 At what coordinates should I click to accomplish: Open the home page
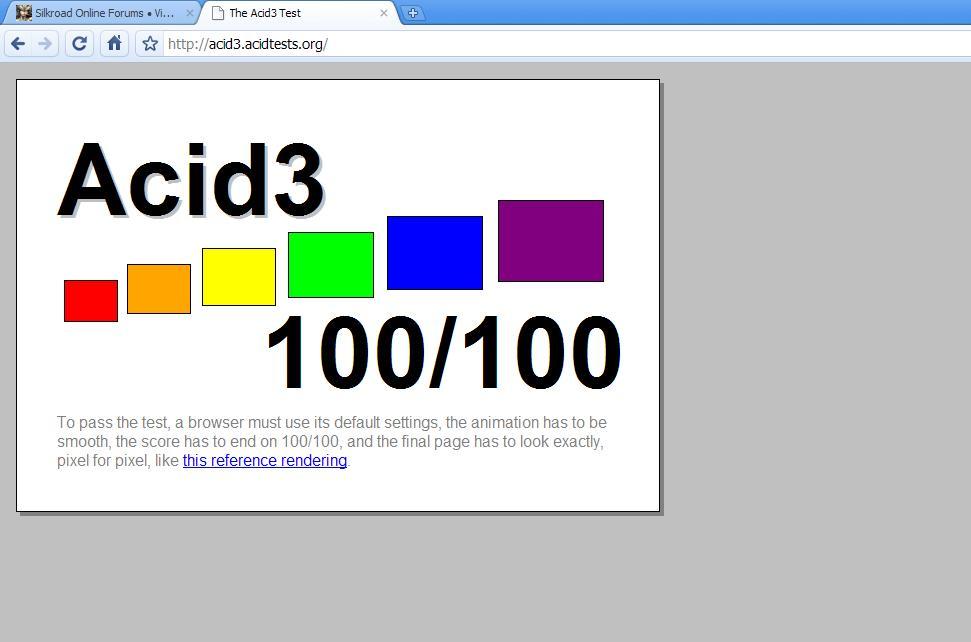[x=113, y=44]
